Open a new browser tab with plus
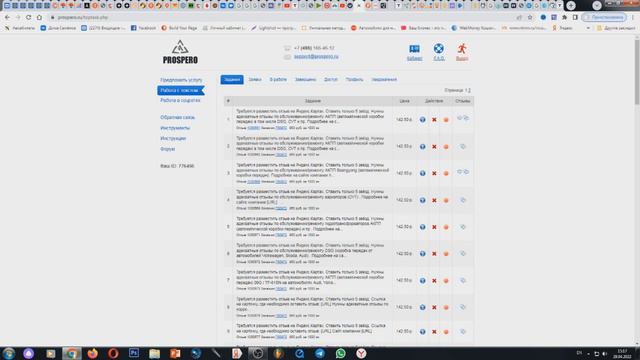Viewport: 640px width, 360px height. tap(571, 5)
